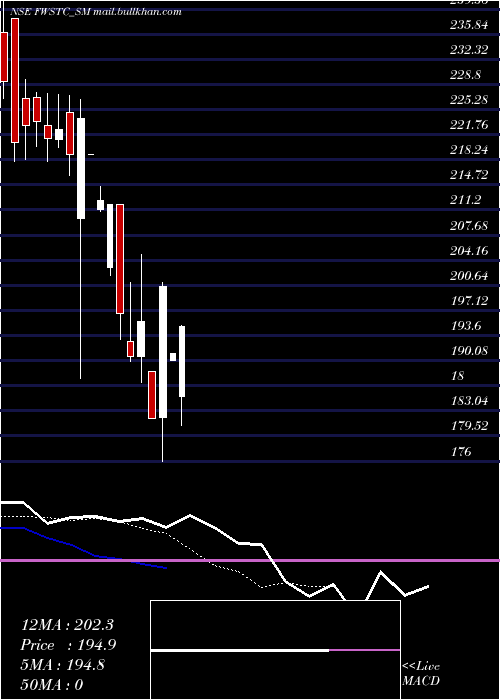Click the 190.08 price axis label
Screen dimensions: 500x700
pyautogui.click(x=469, y=351)
